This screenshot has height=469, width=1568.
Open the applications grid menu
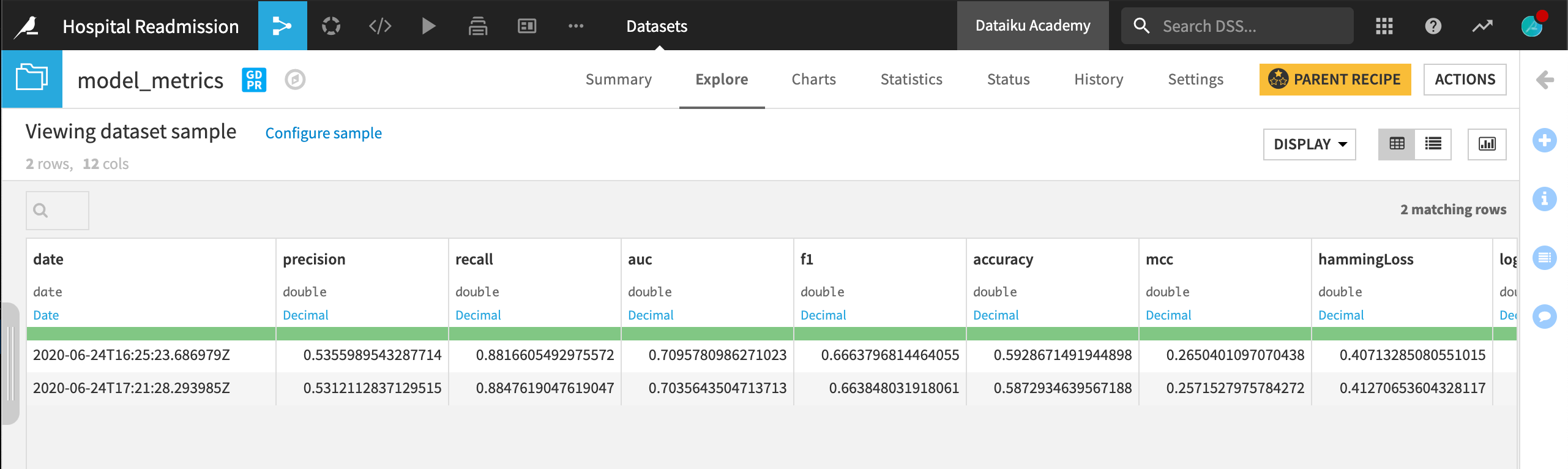pyautogui.click(x=1384, y=26)
